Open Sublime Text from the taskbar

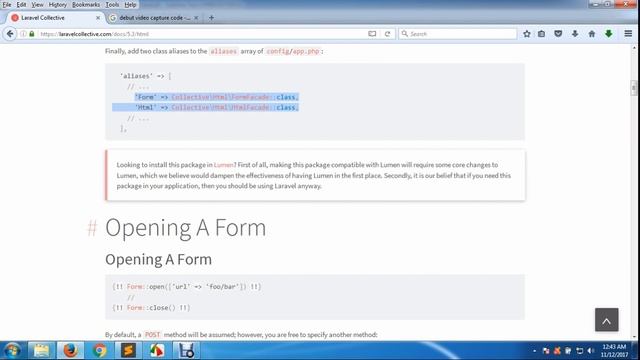128,351
